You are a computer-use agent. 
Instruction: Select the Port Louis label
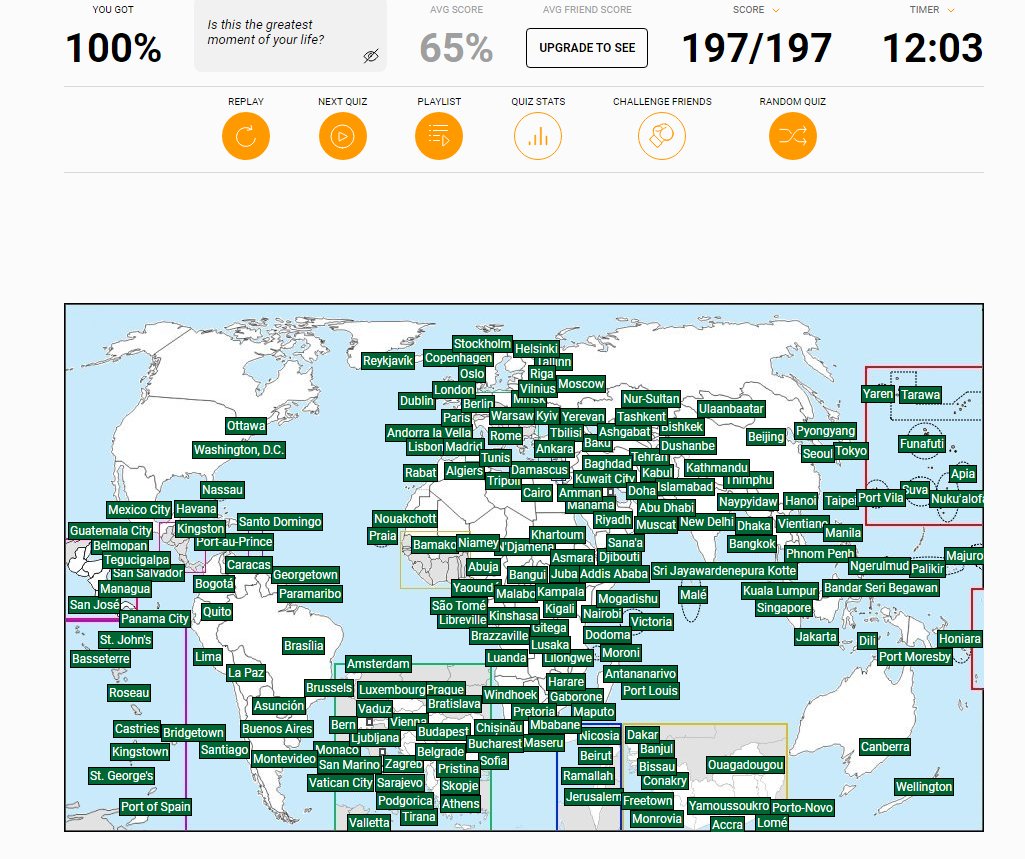[x=650, y=691]
